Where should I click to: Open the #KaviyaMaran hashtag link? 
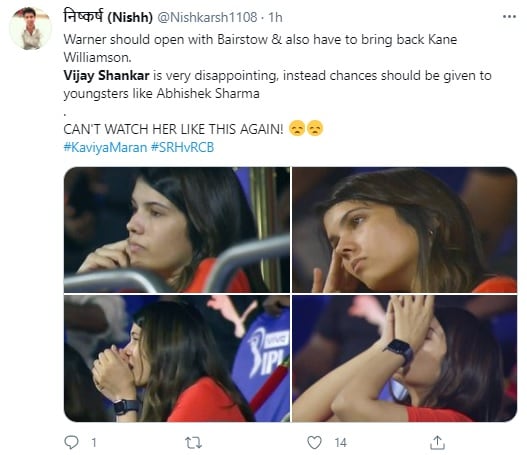click(x=105, y=148)
